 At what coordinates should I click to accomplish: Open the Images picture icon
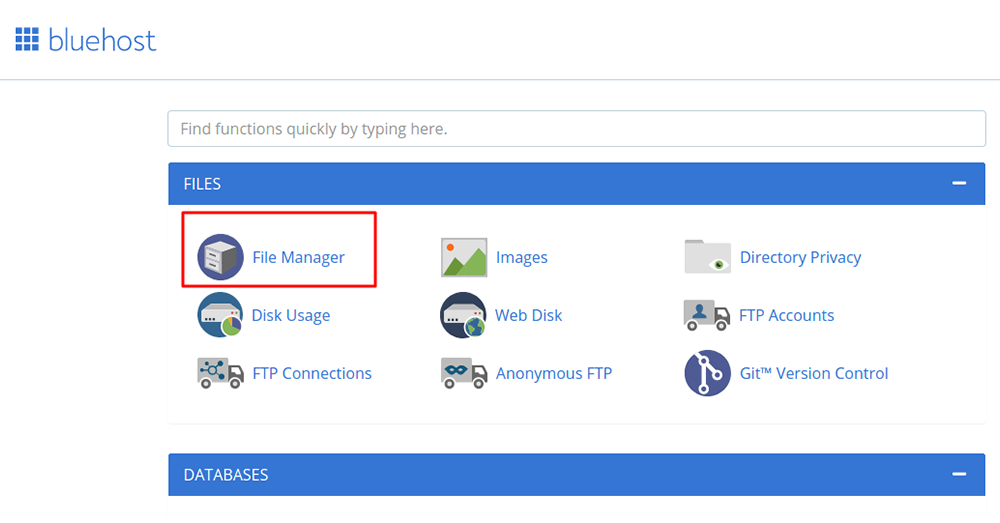tap(464, 257)
